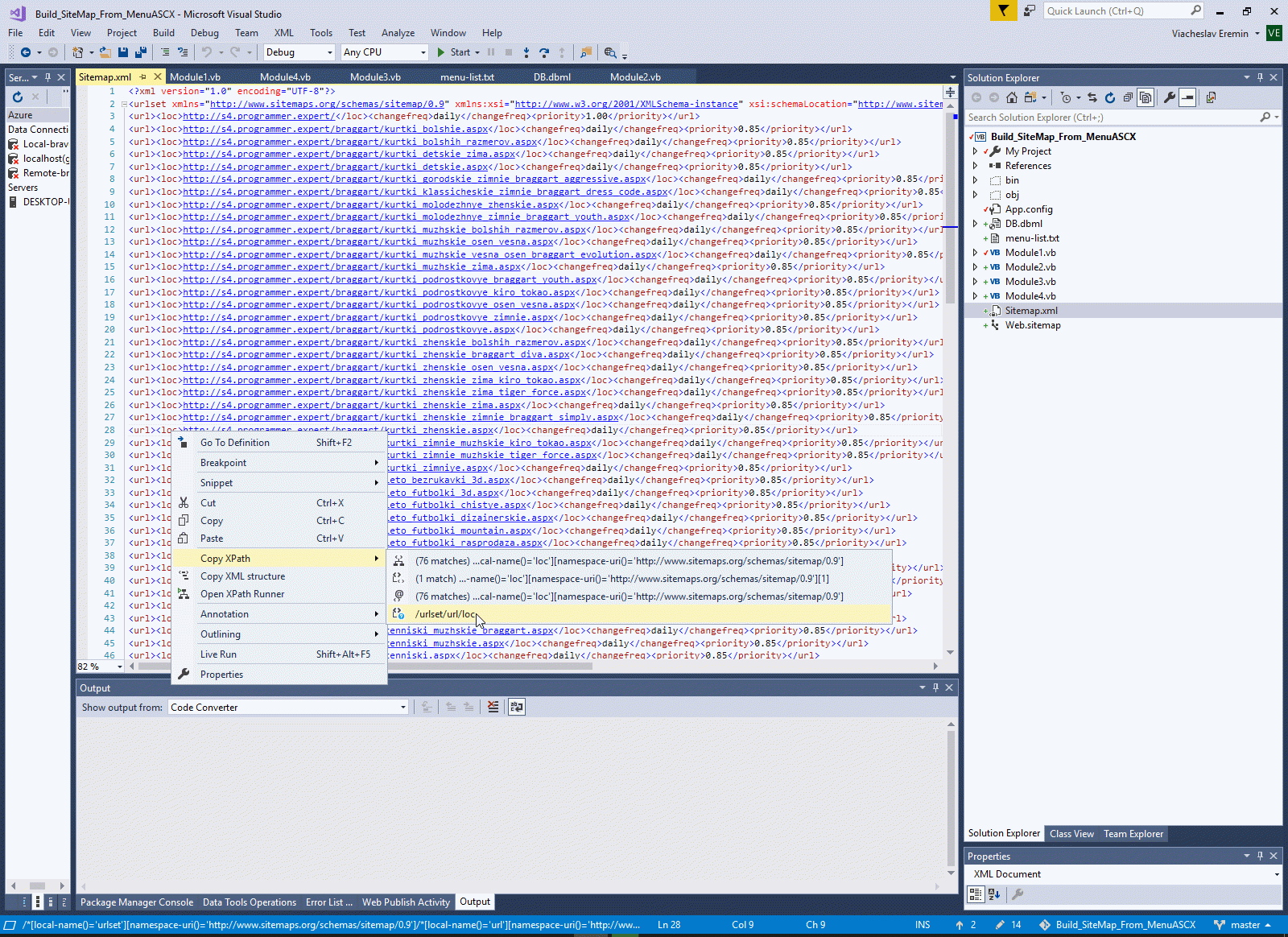The image size is (1288, 937).
Task: Toggle the pin on the Sitemap.xml tab
Action: point(143,77)
